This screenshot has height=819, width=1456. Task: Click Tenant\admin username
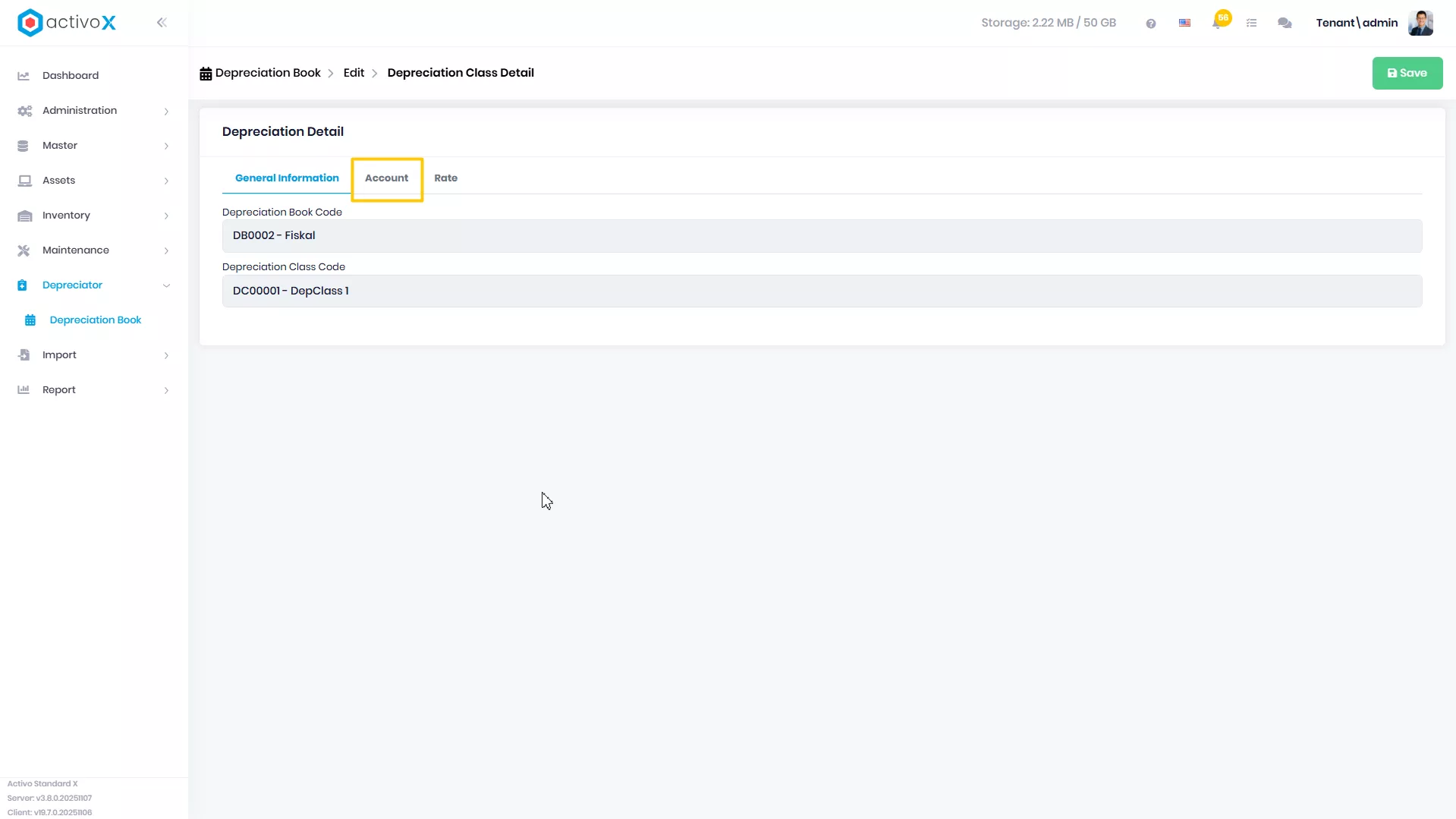pyautogui.click(x=1357, y=23)
